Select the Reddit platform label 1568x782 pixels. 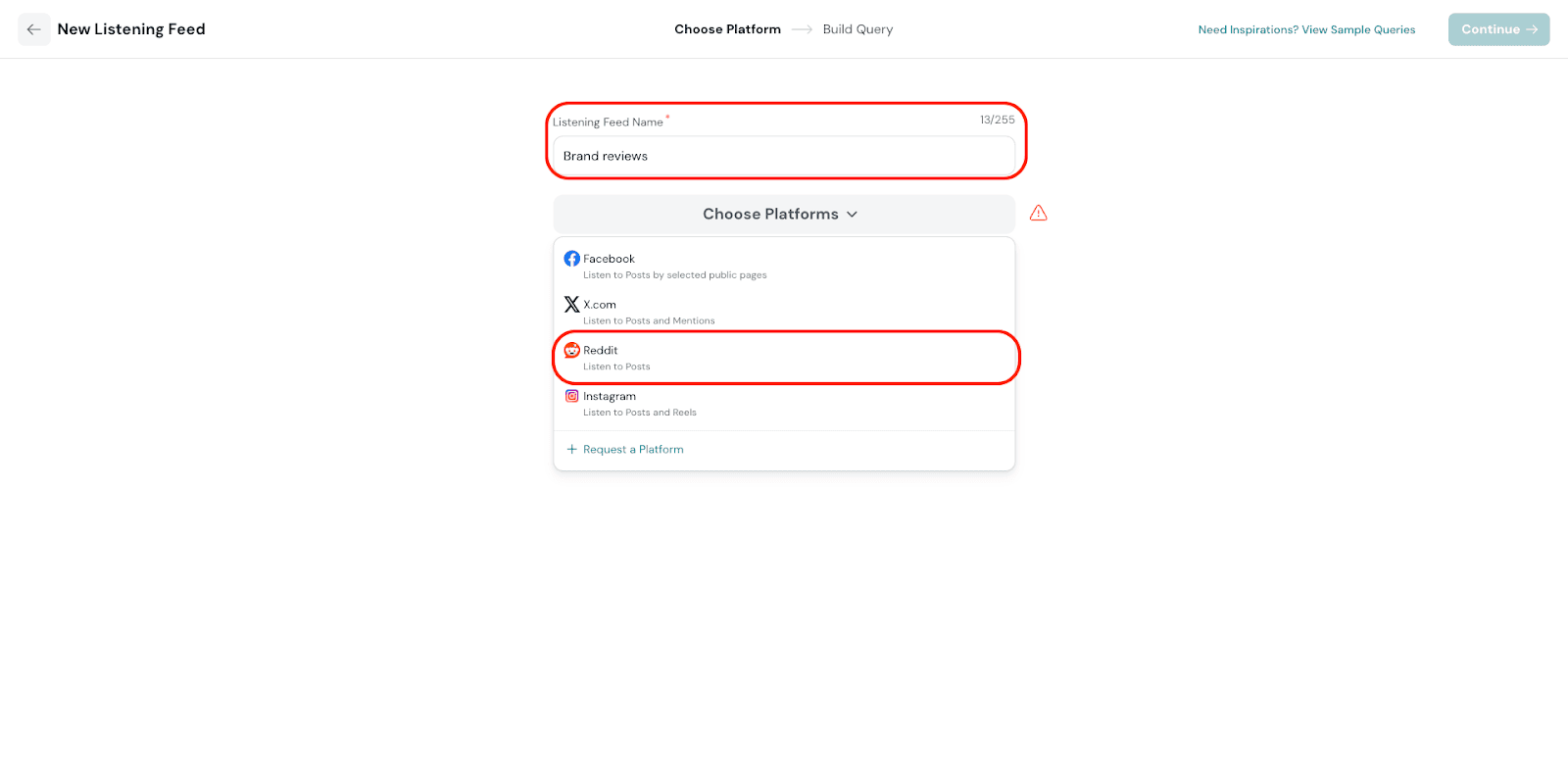click(601, 351)
